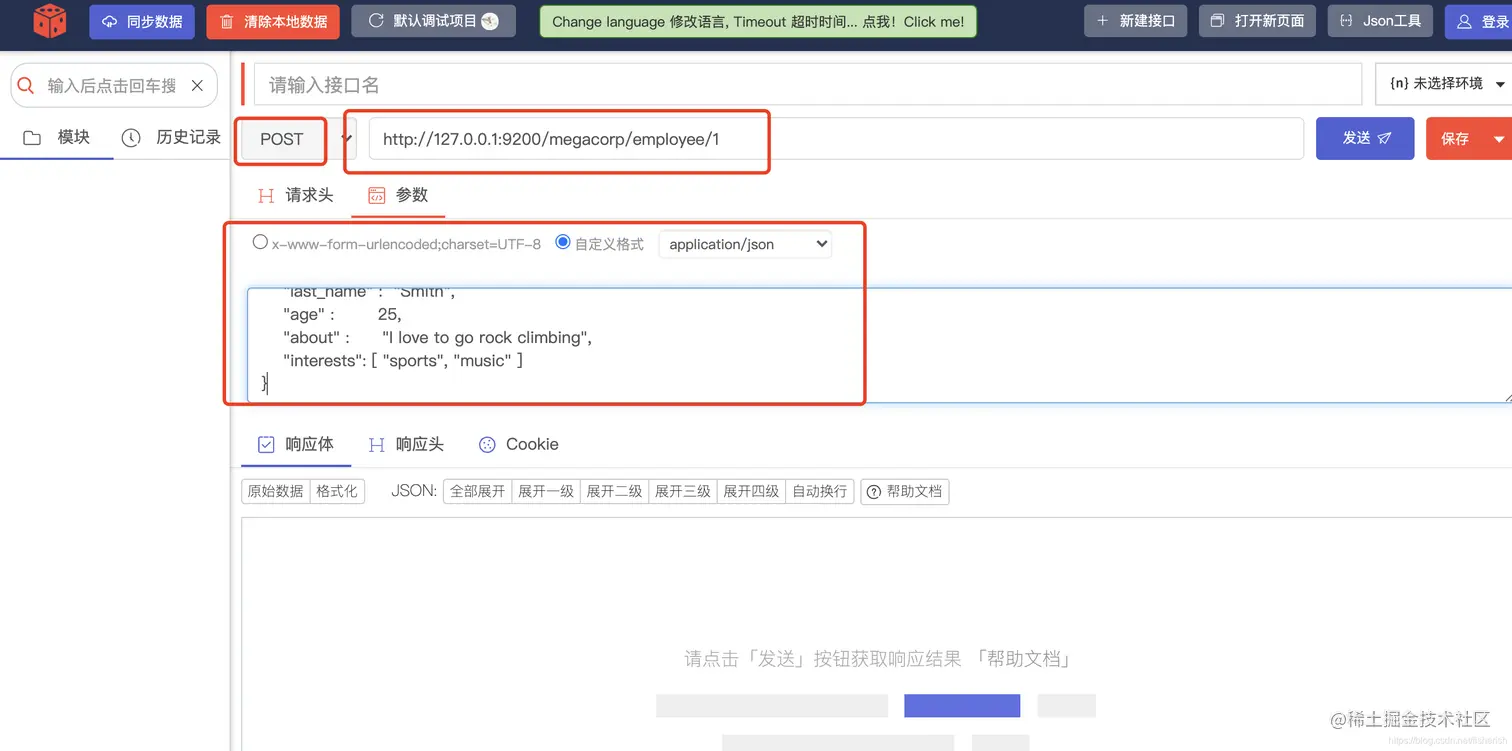Click the 同步数据 sync button
Viewport: 1512px width, 751px height.
pyautogui.click(x=142, y=21)
